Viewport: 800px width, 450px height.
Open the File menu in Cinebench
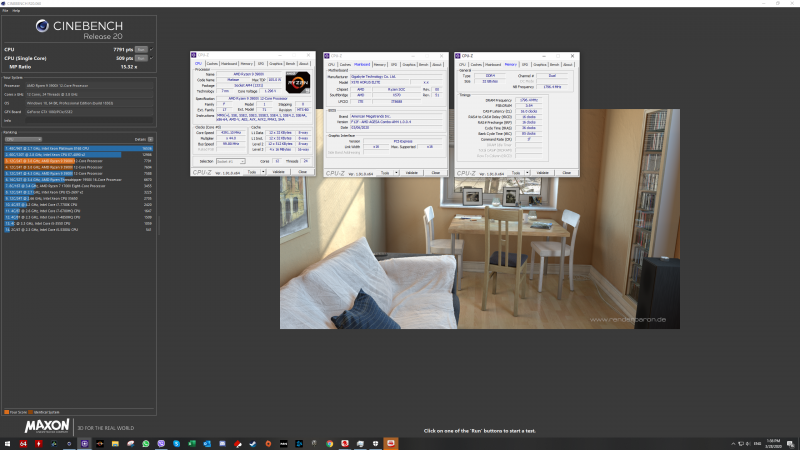(4, 11)
